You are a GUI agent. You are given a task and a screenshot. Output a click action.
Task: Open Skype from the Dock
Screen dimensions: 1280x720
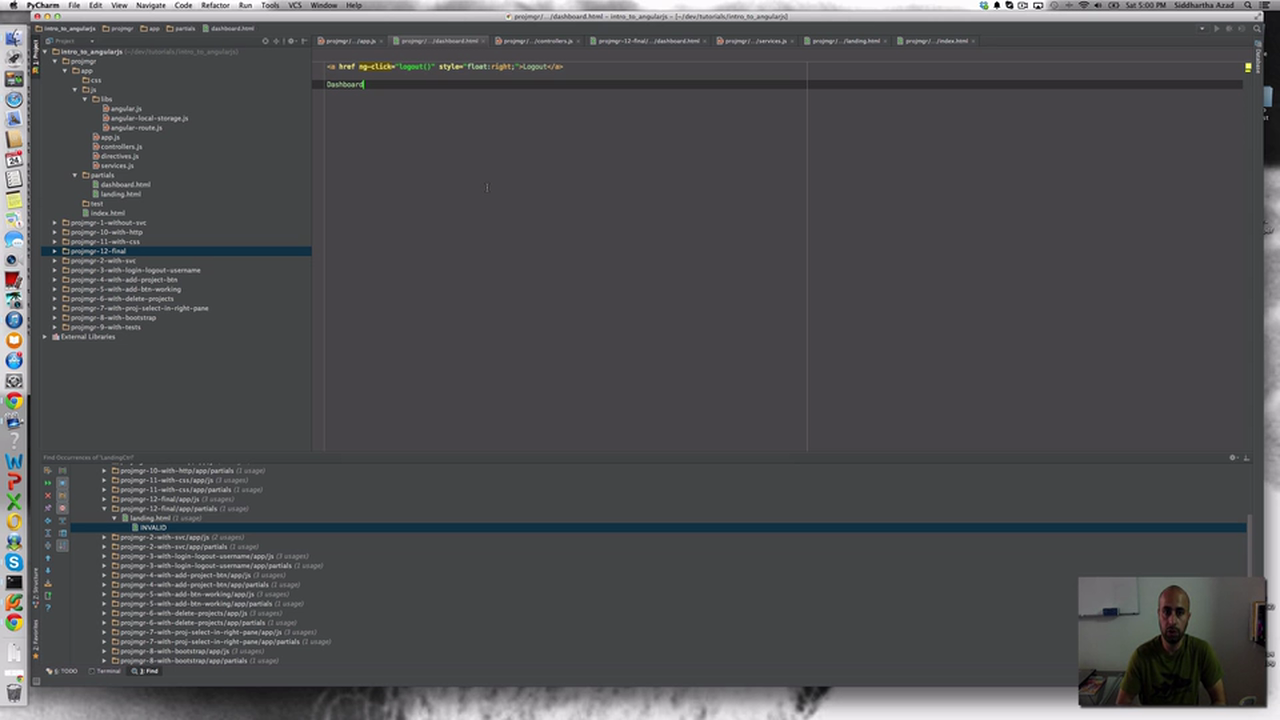14,562
